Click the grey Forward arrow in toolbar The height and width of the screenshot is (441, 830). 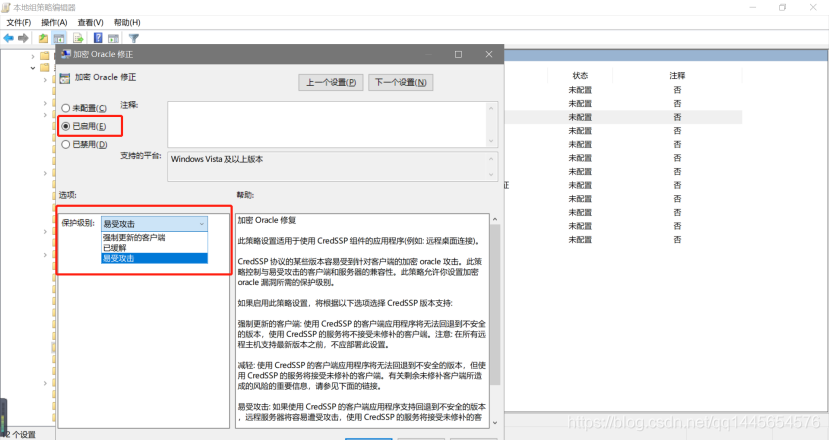point(23,38)
